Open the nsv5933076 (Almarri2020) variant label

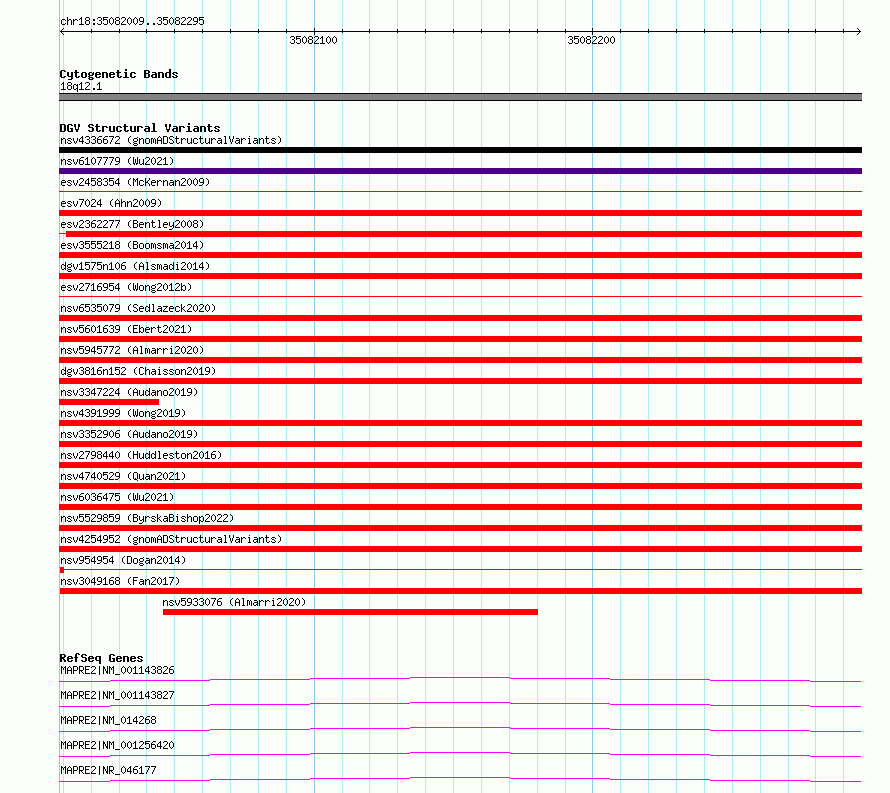tap(234, 602)
